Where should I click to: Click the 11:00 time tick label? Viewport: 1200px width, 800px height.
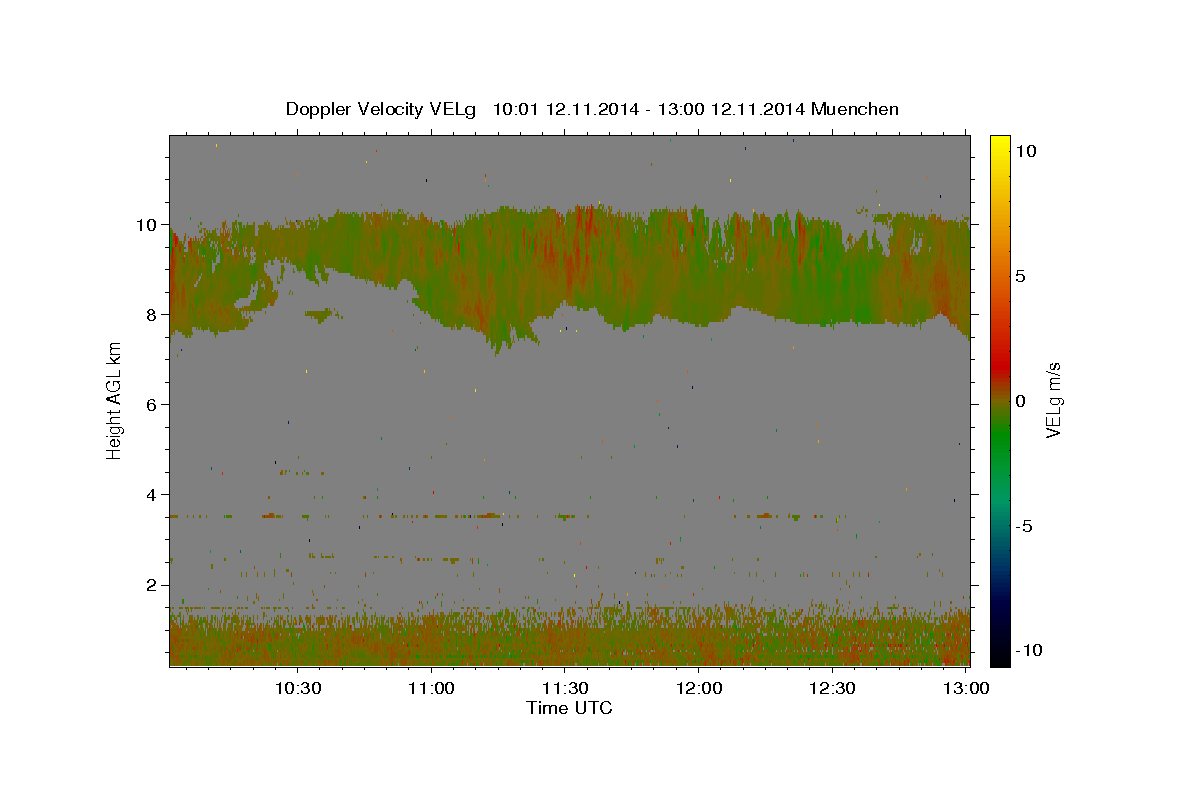coord(432,688)
